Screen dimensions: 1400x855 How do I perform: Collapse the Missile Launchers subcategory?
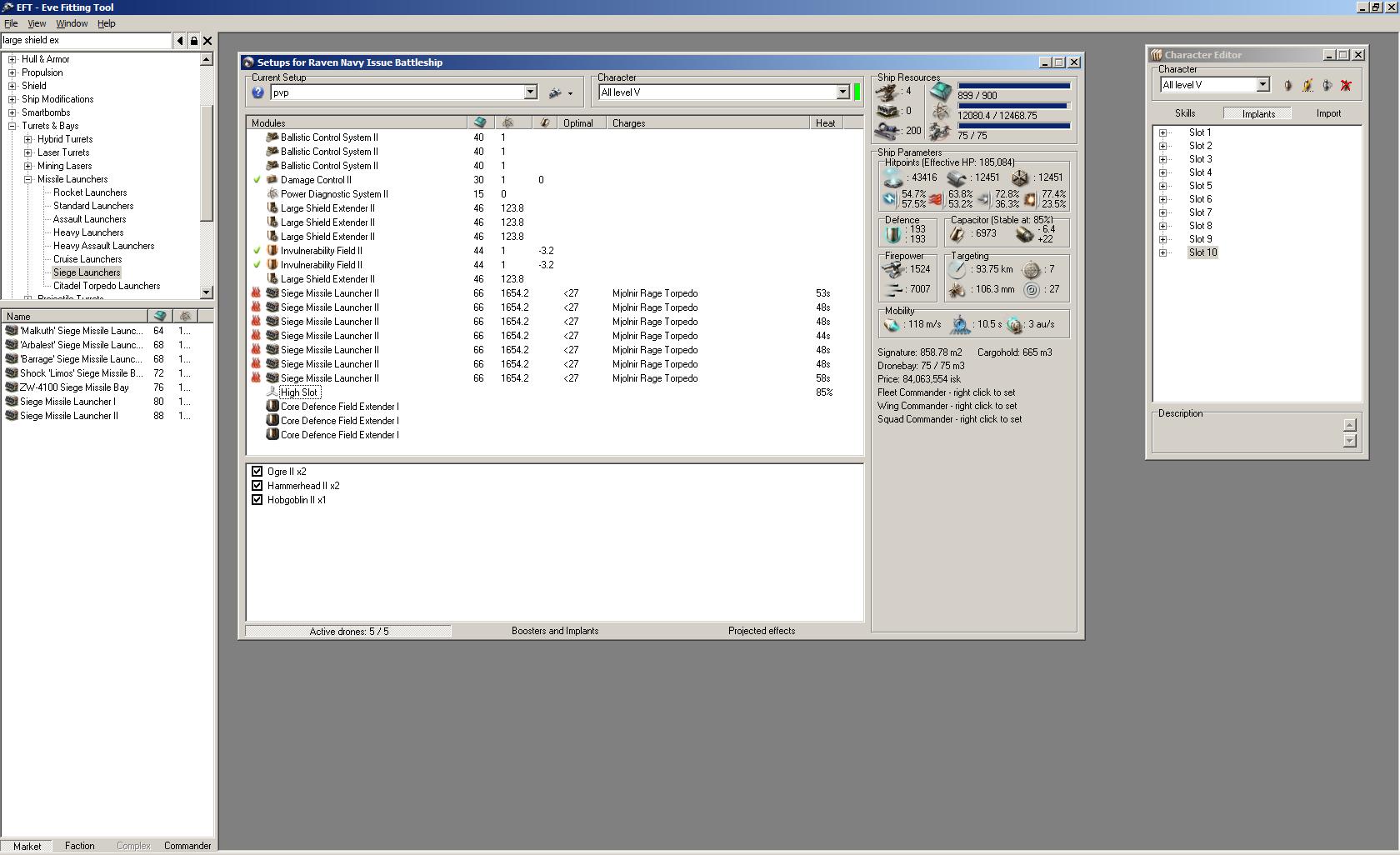tap(27, 179)
